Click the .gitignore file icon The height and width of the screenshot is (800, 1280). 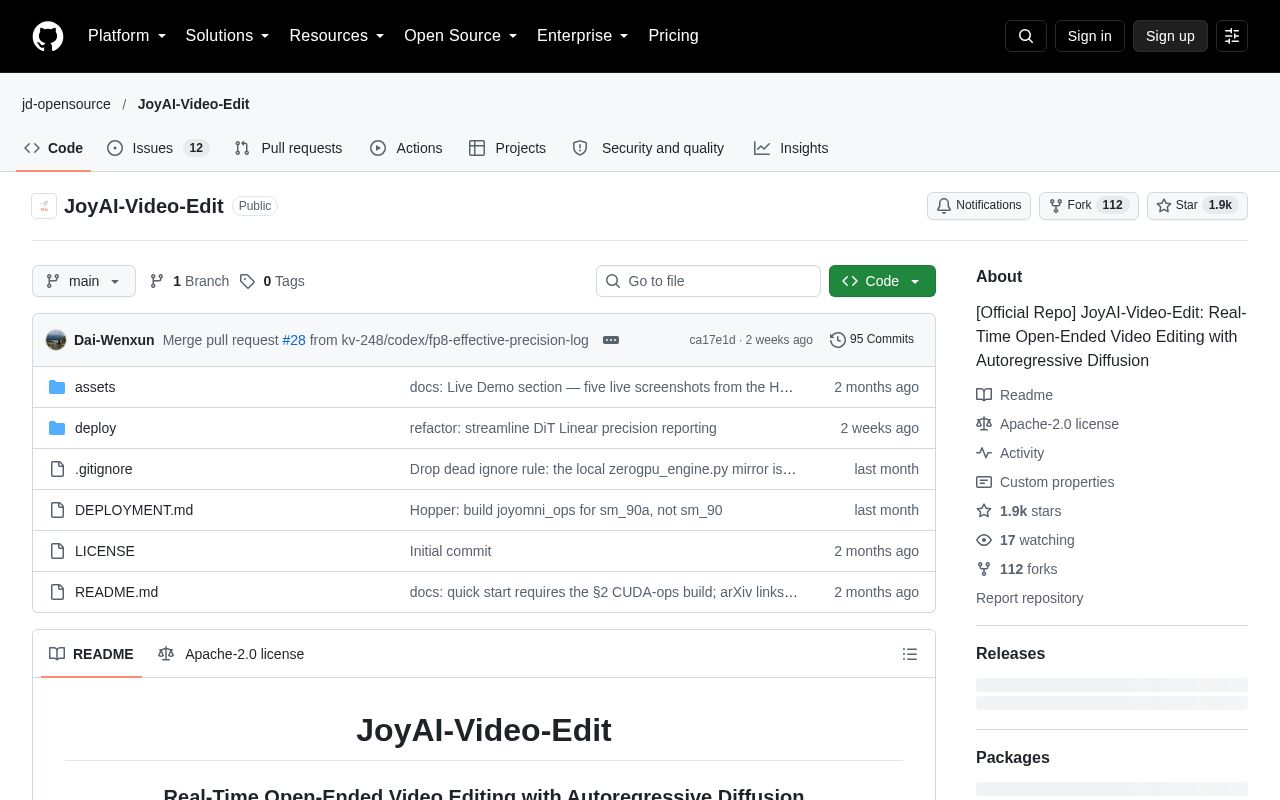(x=57, y=469)
